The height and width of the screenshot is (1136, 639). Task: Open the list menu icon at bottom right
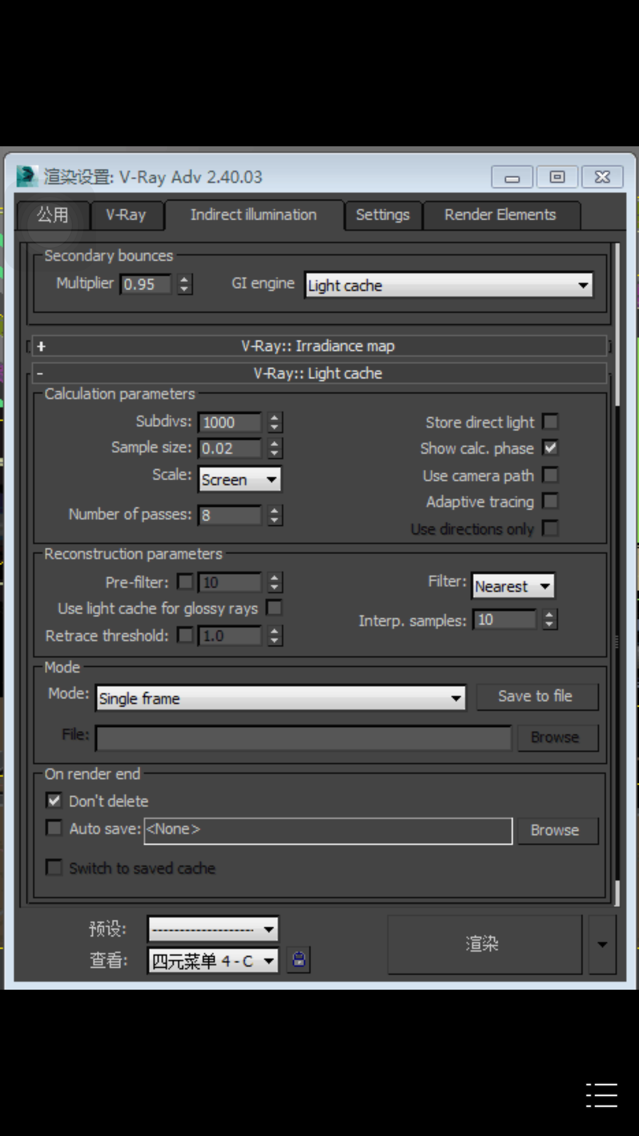click(601, 1094)
